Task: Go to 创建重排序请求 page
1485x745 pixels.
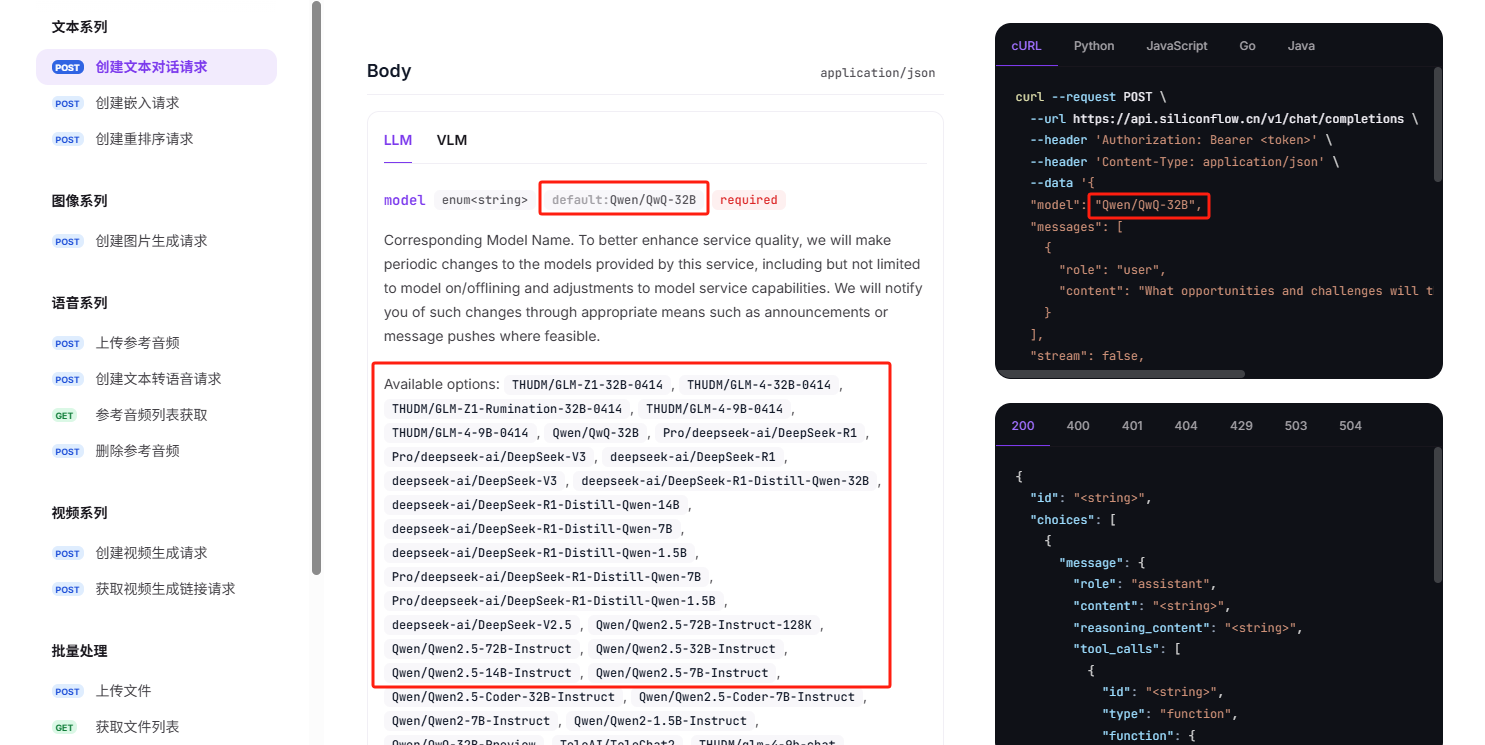Action: point(144,139)
